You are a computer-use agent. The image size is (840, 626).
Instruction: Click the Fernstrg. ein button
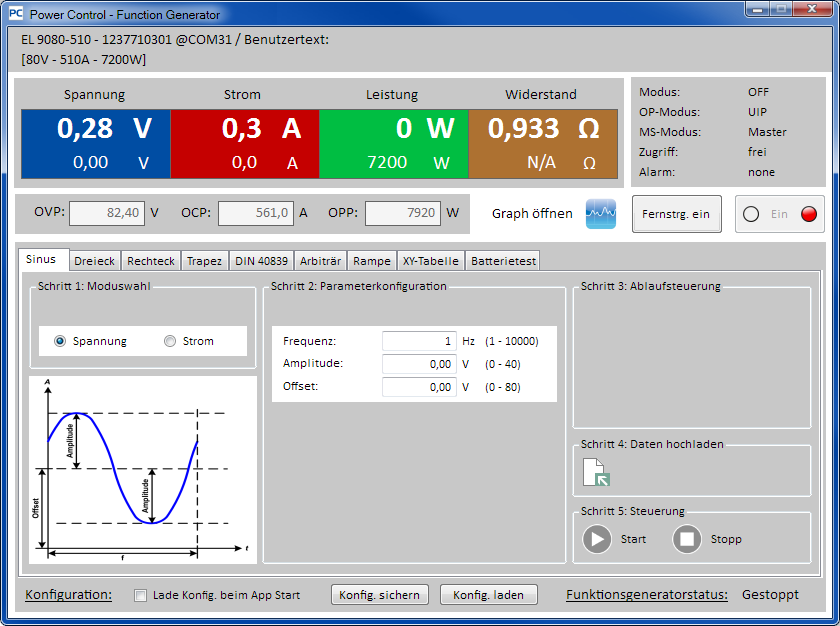[x=676, y=214]
